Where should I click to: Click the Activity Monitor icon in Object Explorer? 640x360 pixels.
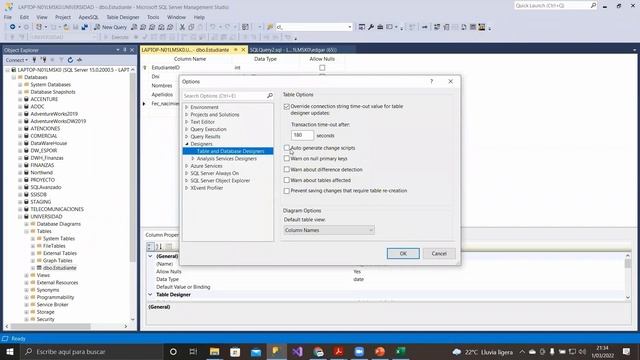click(79, 60)
